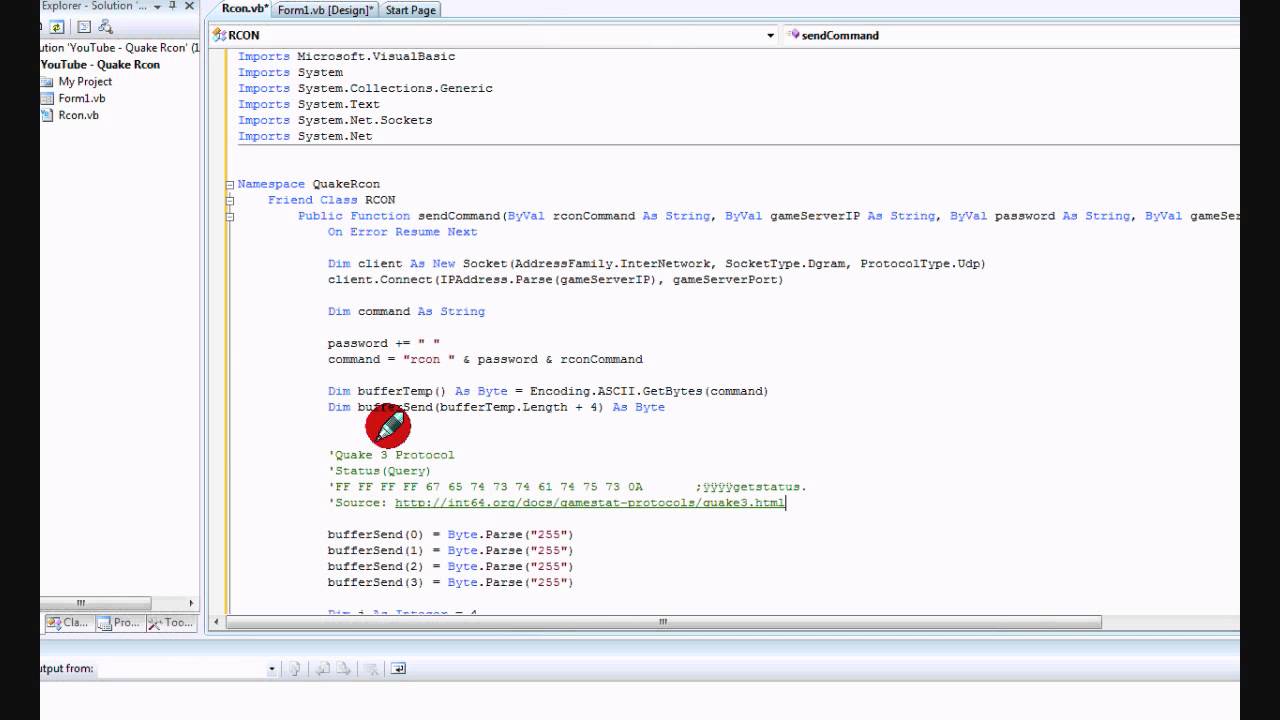Viewport: 1280px width, 720px height.
Task: Click 'bufferSend(3) = Byte.Parse("255")' line
Action: (450, 582)
